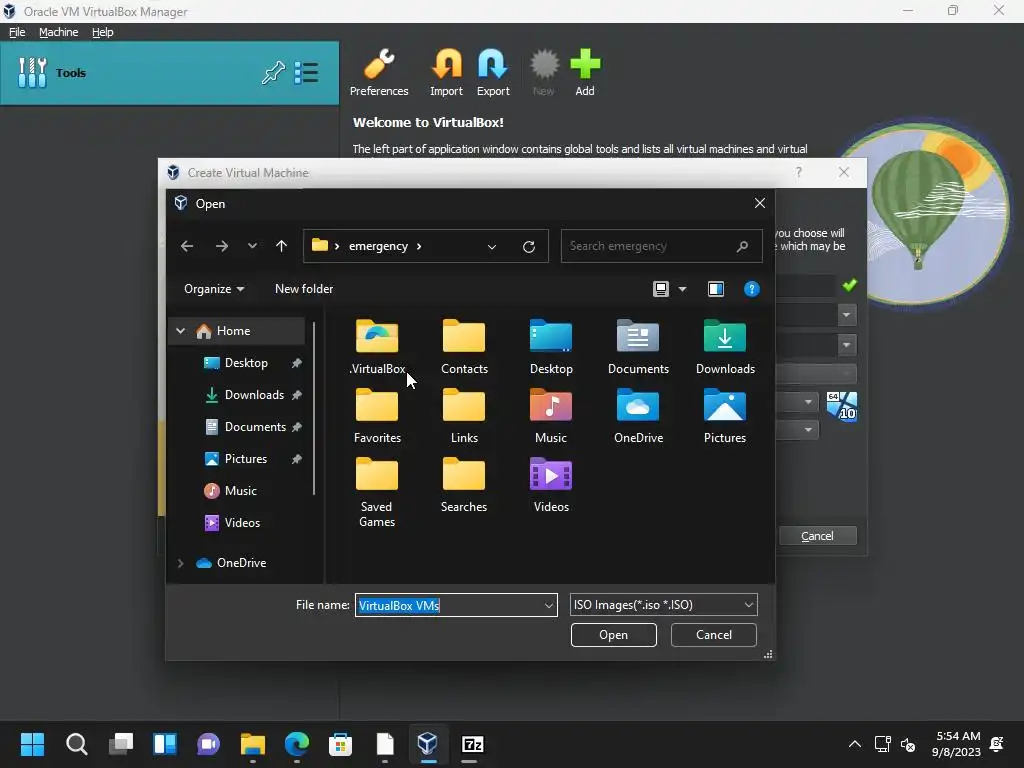
Task: Select the Videos folder in file list
Action: click(551, 485)
